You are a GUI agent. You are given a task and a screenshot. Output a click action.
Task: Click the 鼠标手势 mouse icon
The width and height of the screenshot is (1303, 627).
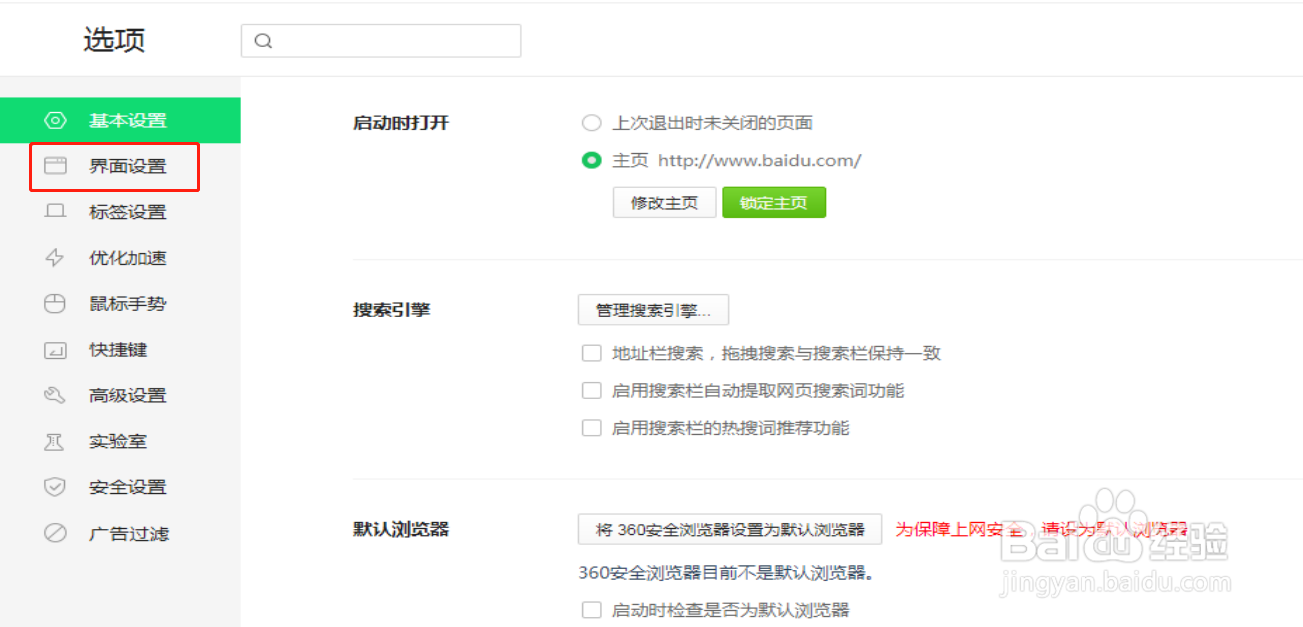click(55, 304)
